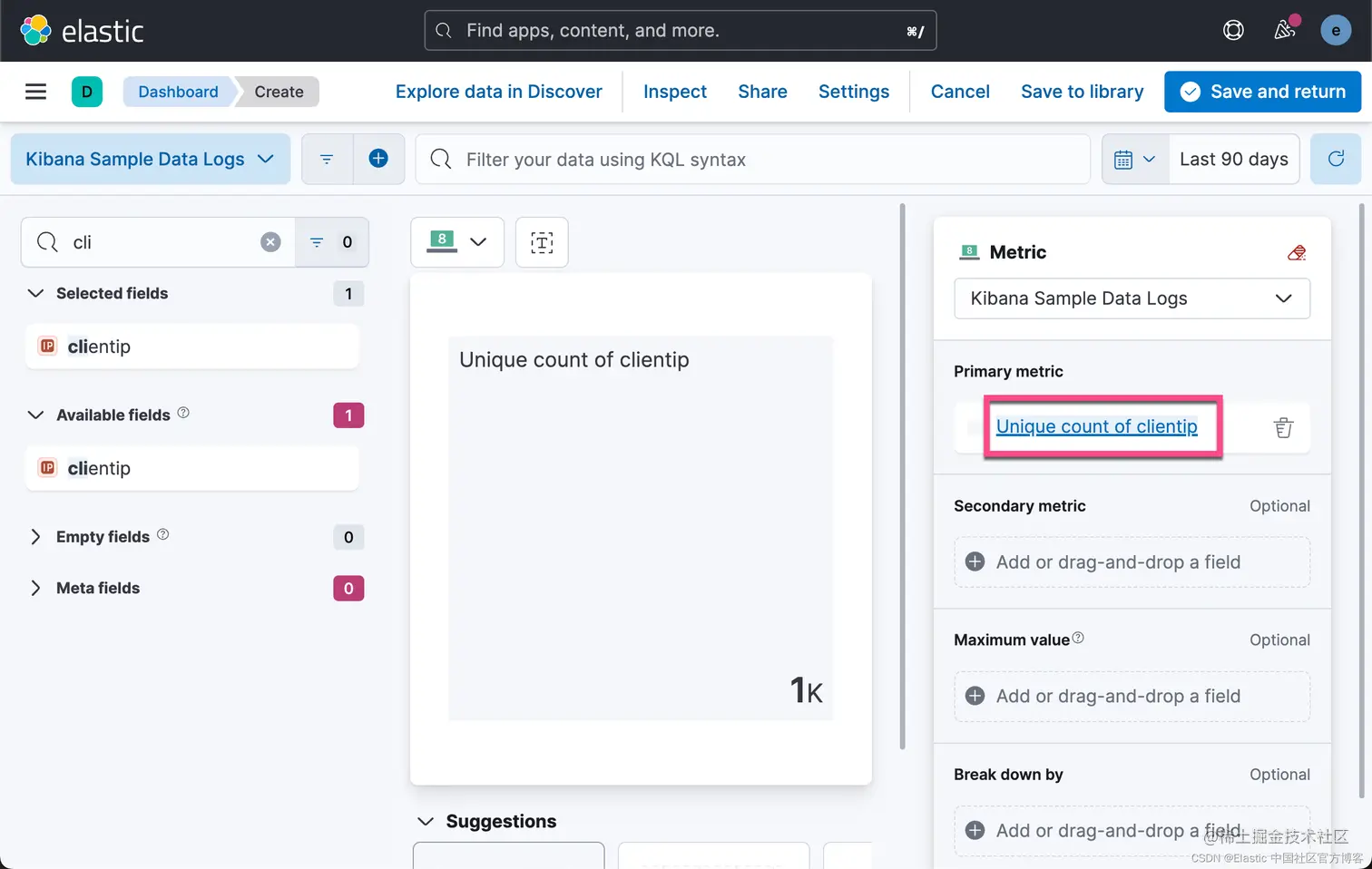Click the Elastic logo
This screenshot has width=1372, height=869.
tap(82, 31)
